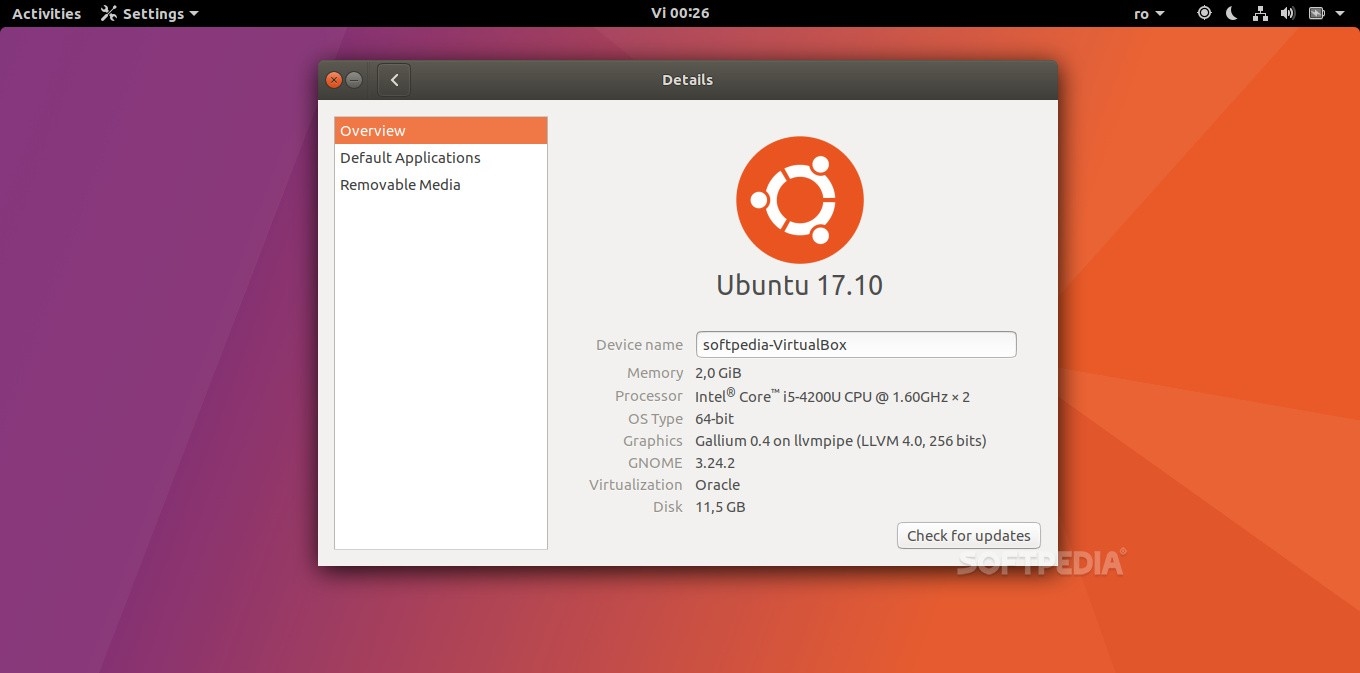Open the wired network status icon
This screenshot has width=1360, height=673.
1260,14
